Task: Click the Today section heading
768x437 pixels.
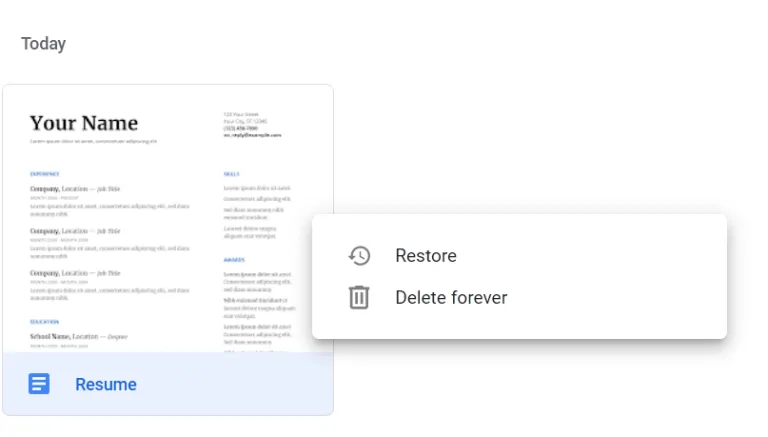Action: pos(44,44)
